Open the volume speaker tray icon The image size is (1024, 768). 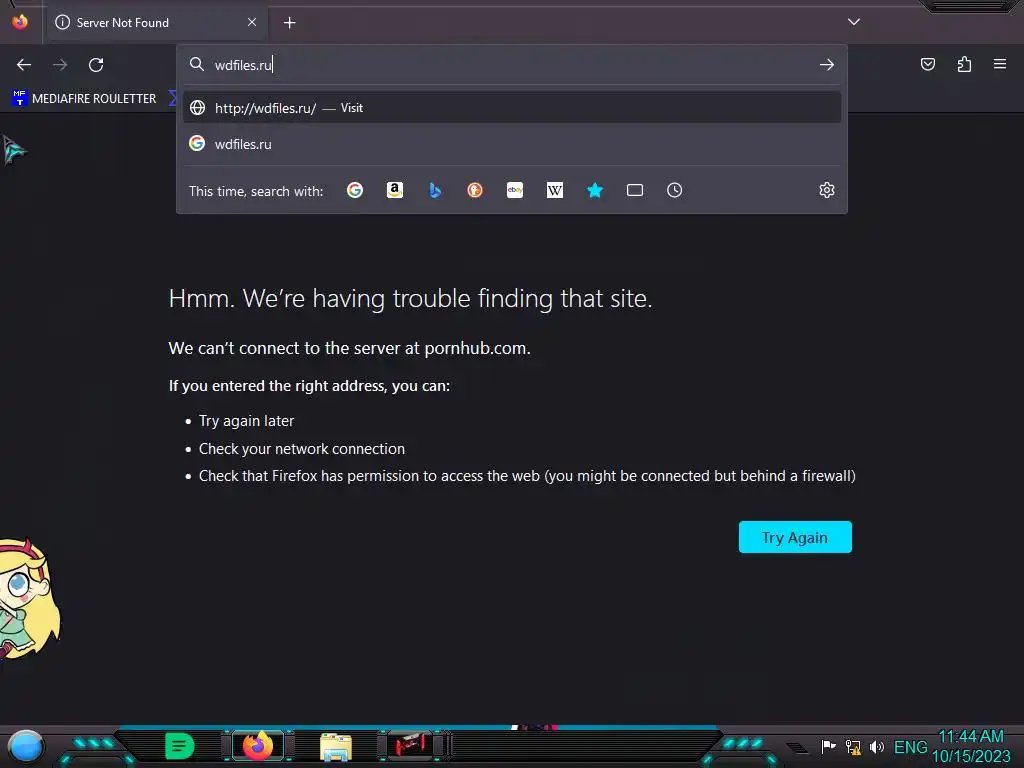(876, 747)
